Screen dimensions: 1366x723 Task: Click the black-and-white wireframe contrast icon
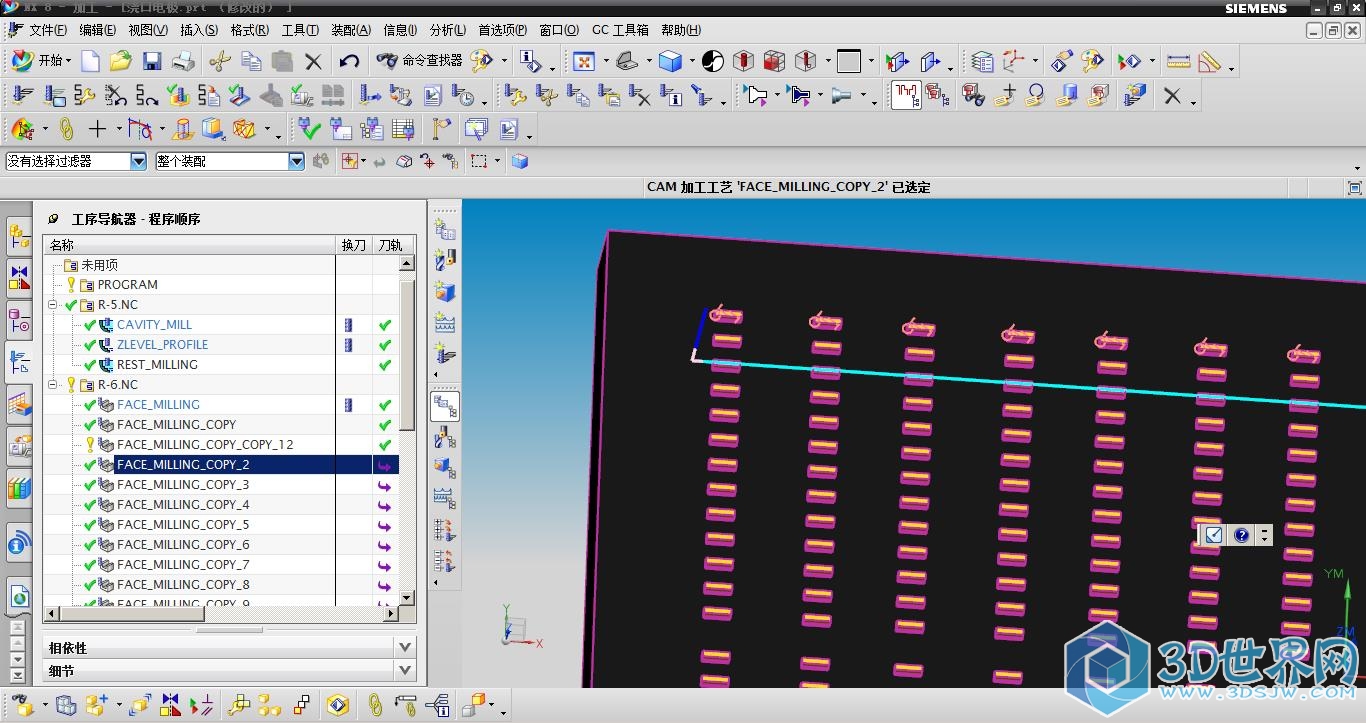pos(713,61)
